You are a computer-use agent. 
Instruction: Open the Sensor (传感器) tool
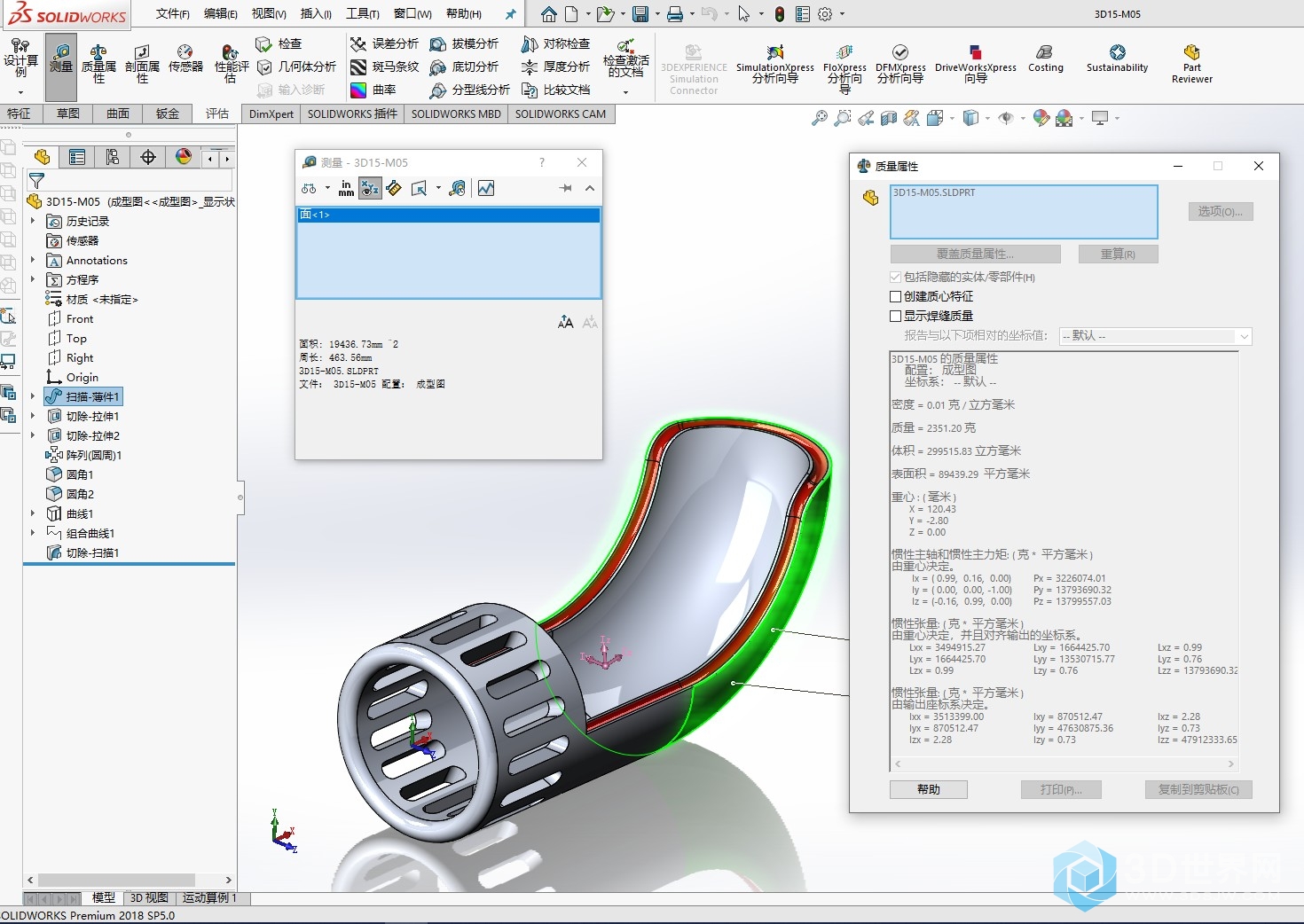point(185,59)
